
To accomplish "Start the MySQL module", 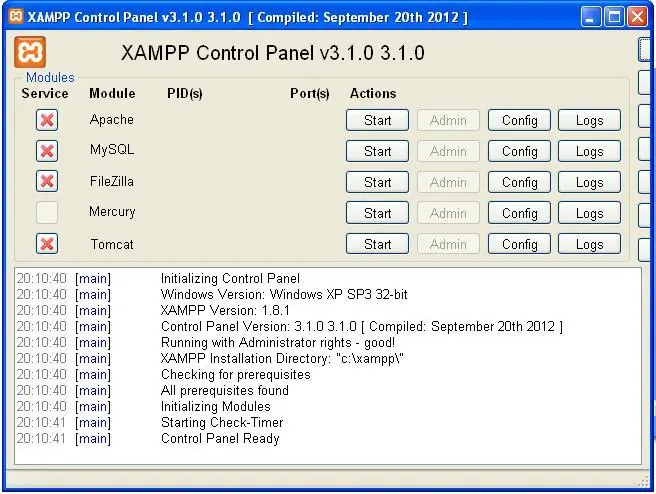I will pos(377,151).
